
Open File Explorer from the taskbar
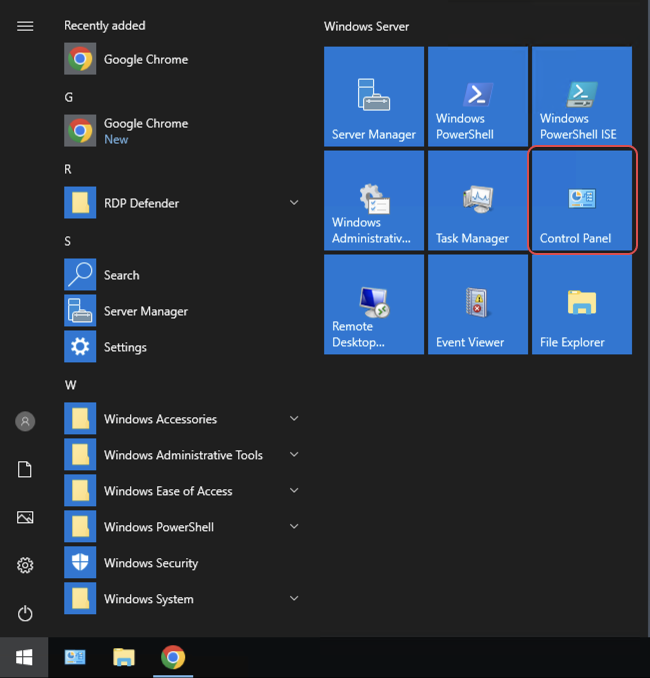pyautogui.click(x=124, y=657)
